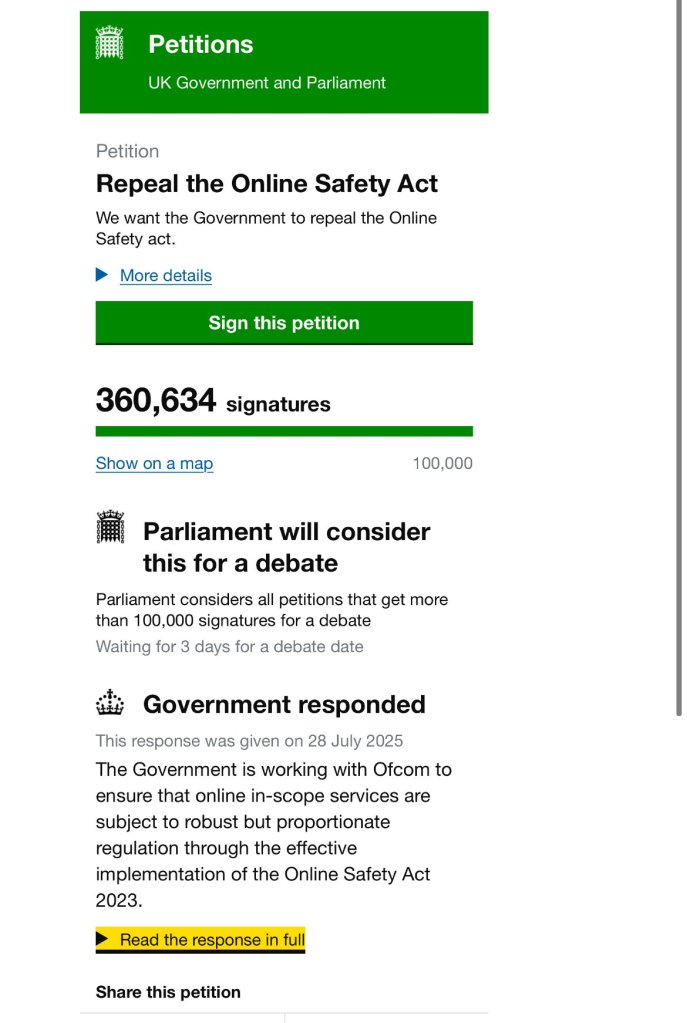Select the Repeal the Online Safety Act title

point(267,184)
